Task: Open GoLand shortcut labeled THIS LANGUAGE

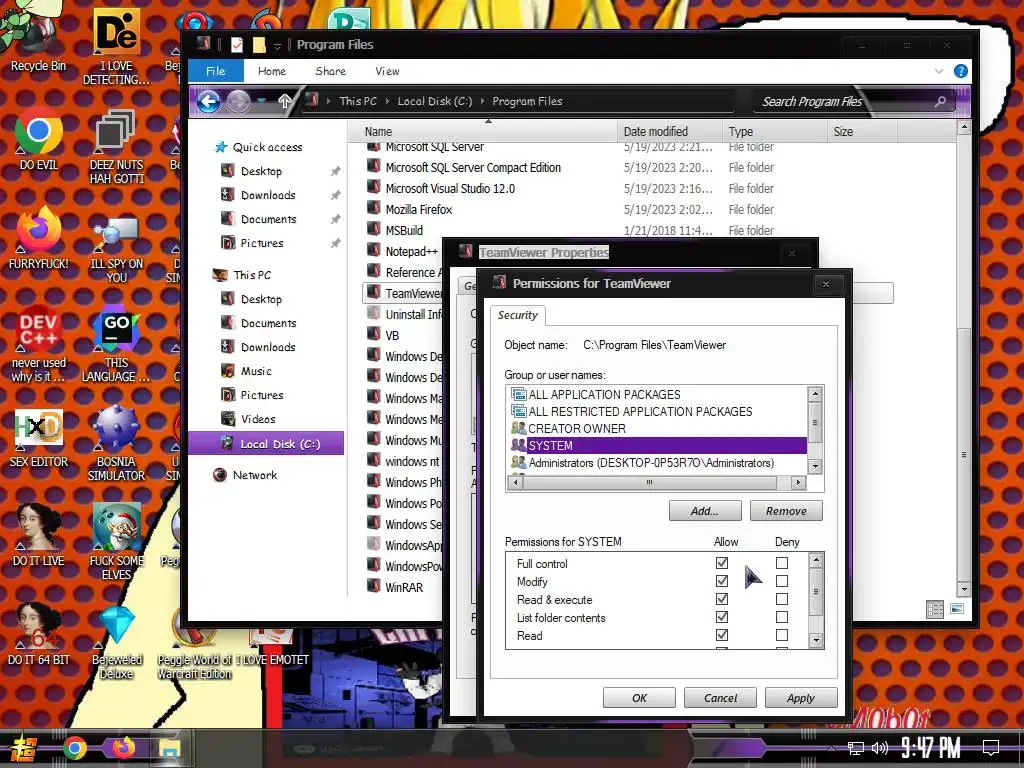Action: click(x=116, y=344)
